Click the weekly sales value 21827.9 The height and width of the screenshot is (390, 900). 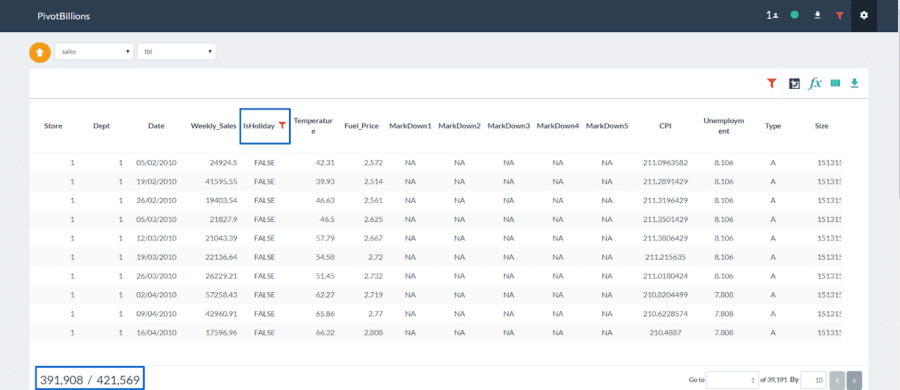tap(223, 219)
